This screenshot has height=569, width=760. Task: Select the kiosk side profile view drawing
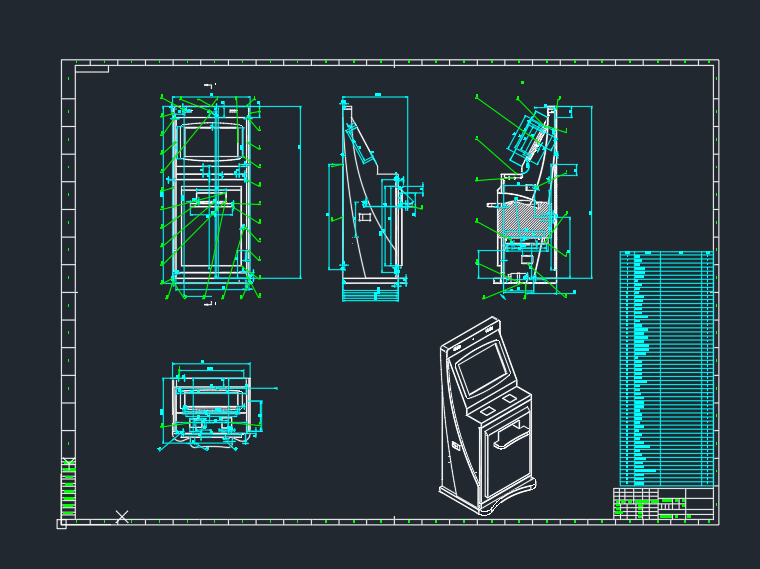[x=376, y=198]
